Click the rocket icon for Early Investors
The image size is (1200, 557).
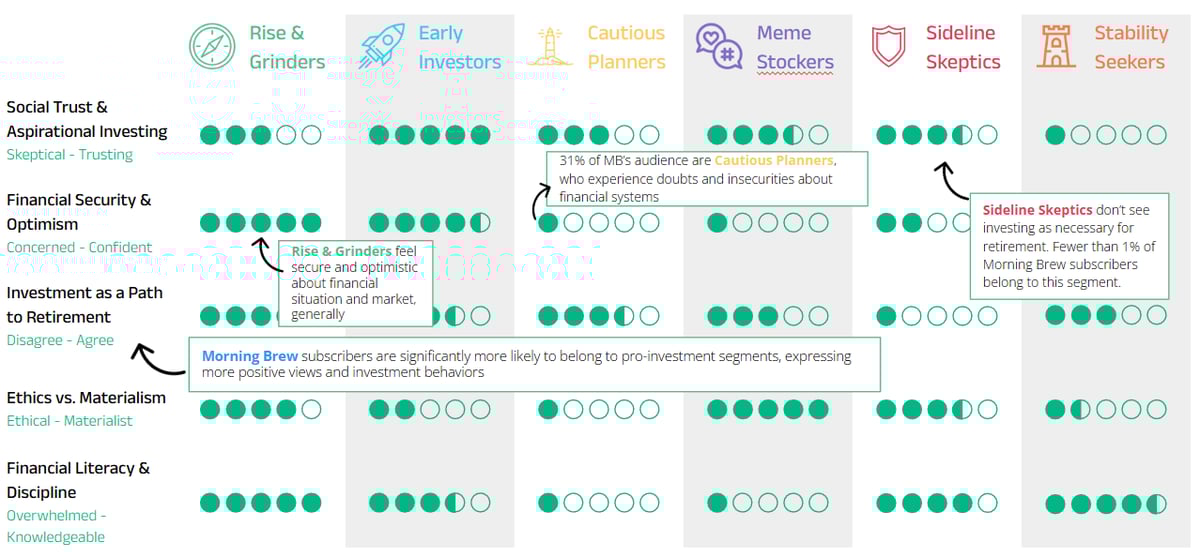[382, 47]
